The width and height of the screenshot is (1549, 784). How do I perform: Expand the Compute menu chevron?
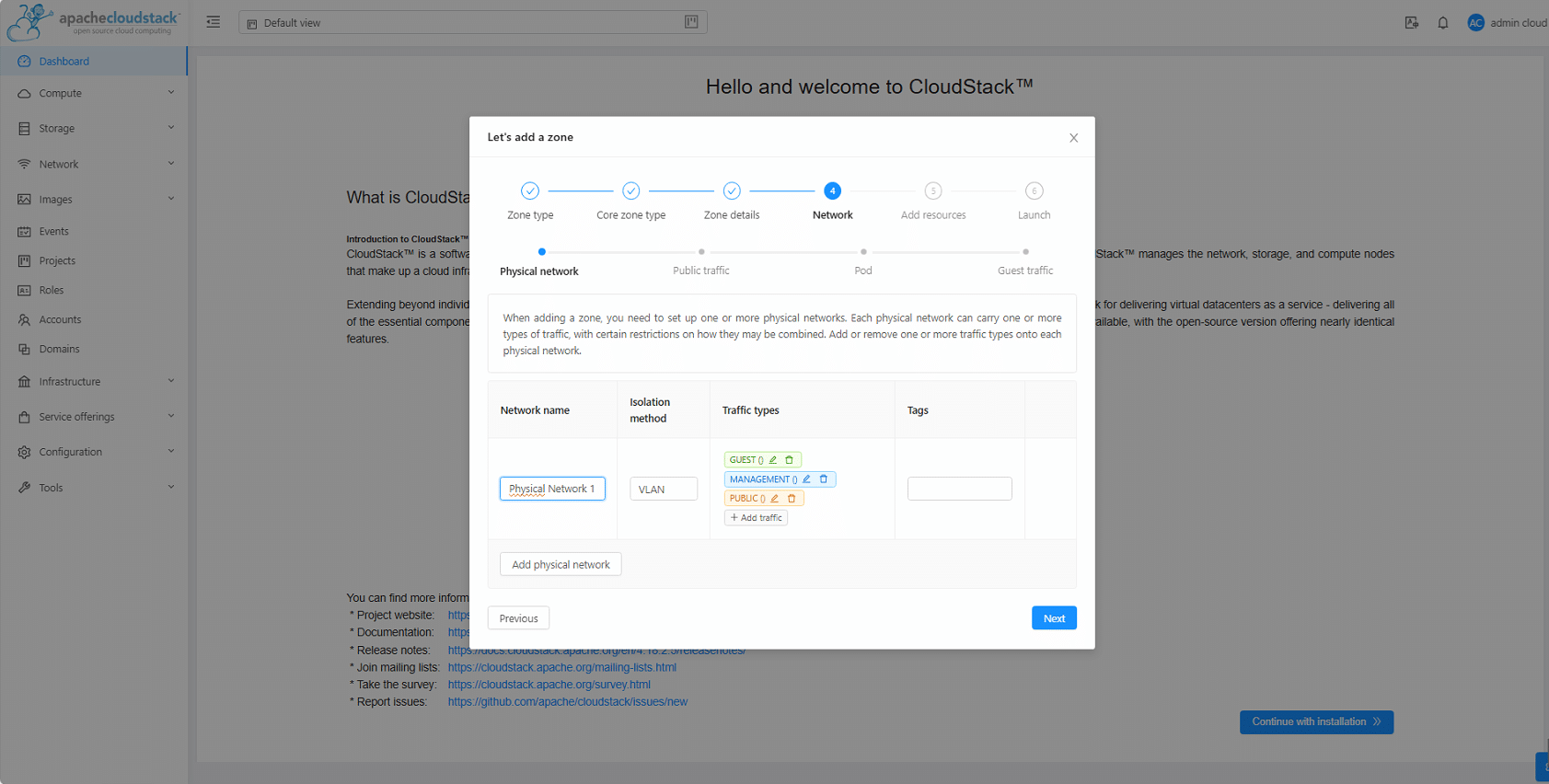click(171, 93)
